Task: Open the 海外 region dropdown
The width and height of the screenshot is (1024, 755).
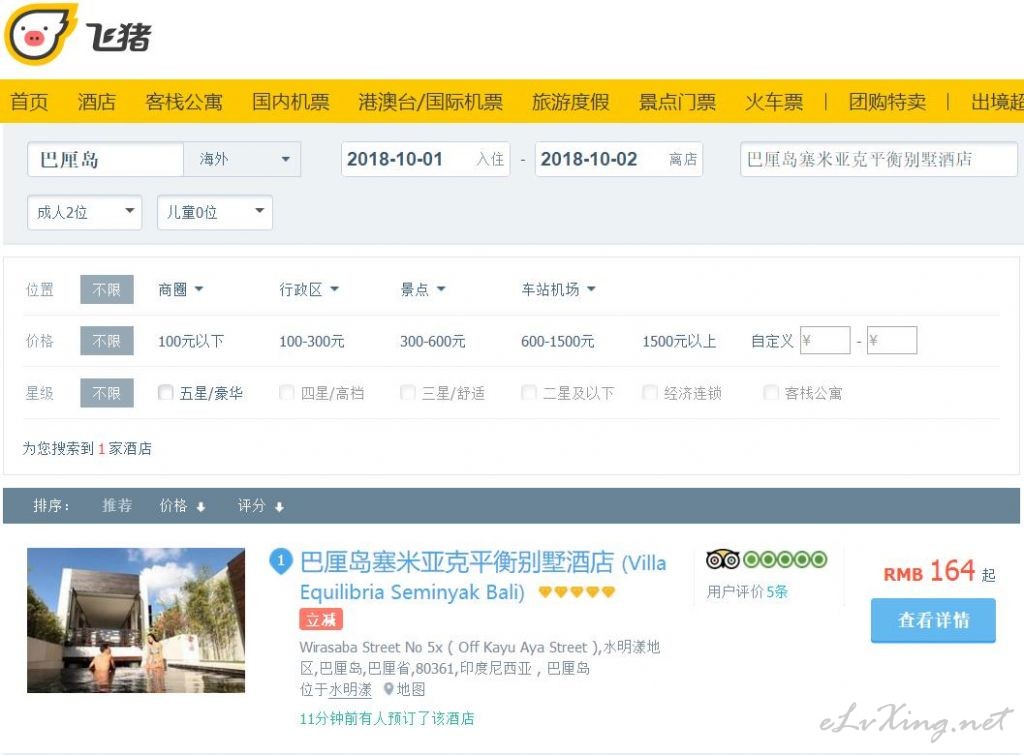Action: (x=242, y=159)
